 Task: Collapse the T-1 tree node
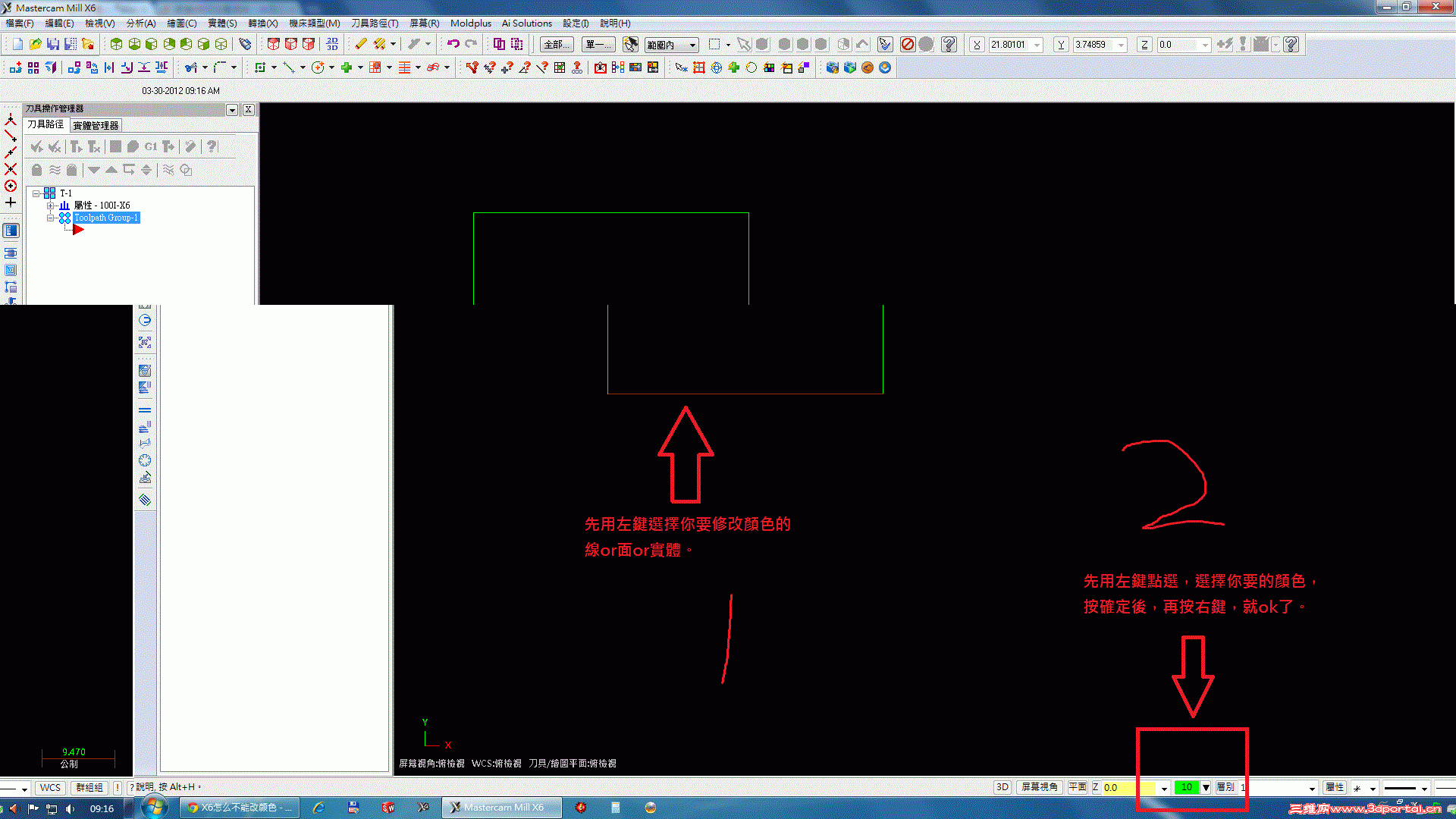coord(36,193)
